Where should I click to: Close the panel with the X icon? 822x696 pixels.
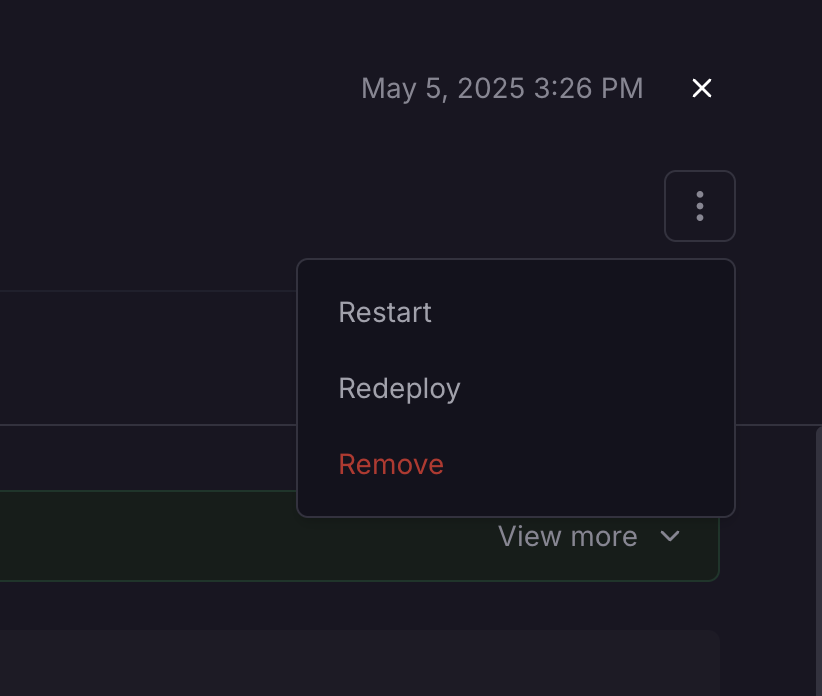tap(701, 88)
